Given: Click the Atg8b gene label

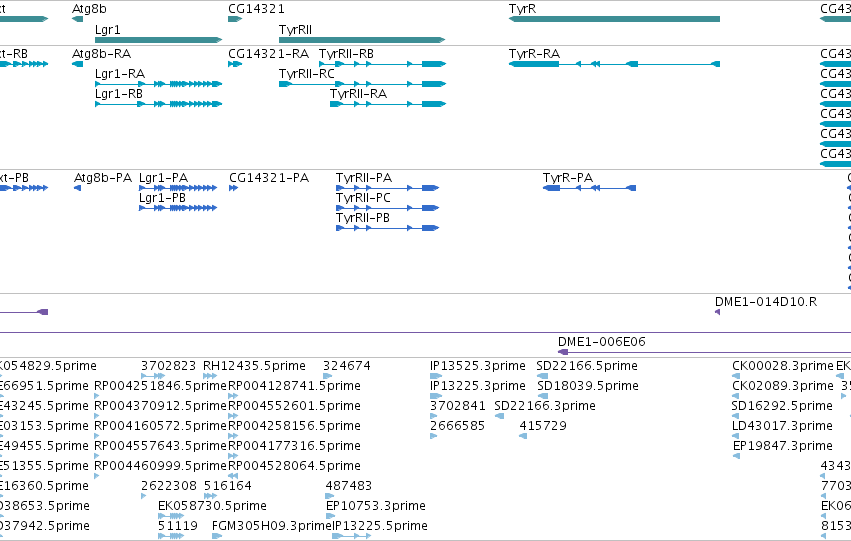Looking at the screenshot, I should pyautogui.click(x=90, y=9).
